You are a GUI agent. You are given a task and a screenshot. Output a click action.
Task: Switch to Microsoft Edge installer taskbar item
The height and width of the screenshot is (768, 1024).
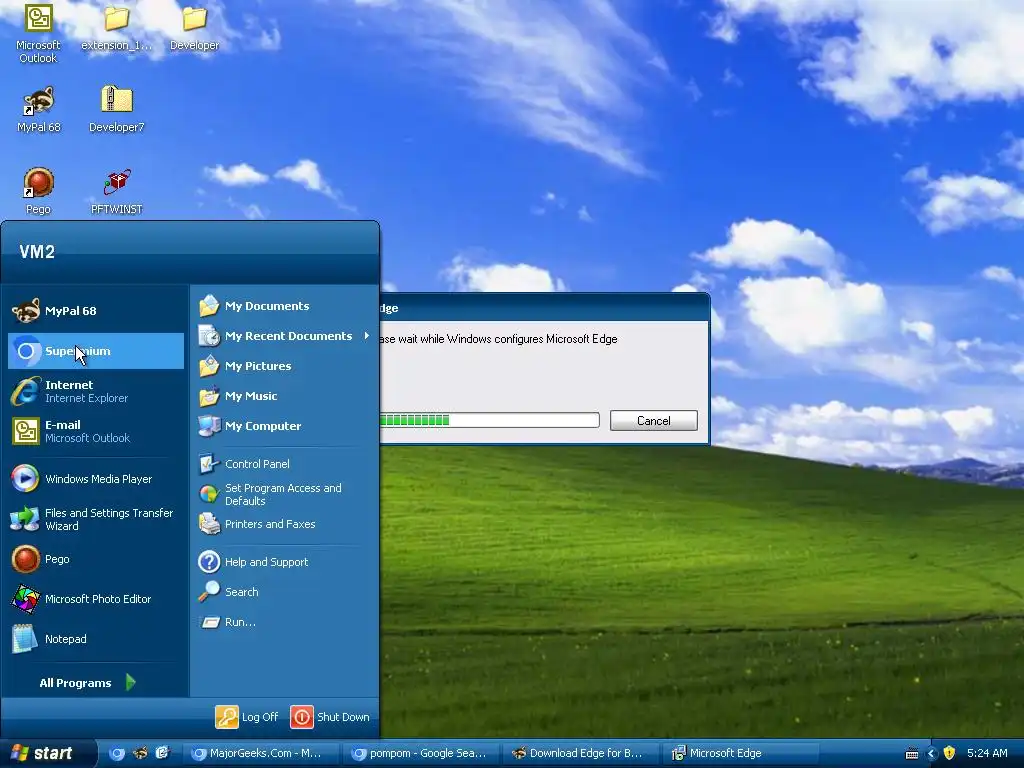(741, 753)
